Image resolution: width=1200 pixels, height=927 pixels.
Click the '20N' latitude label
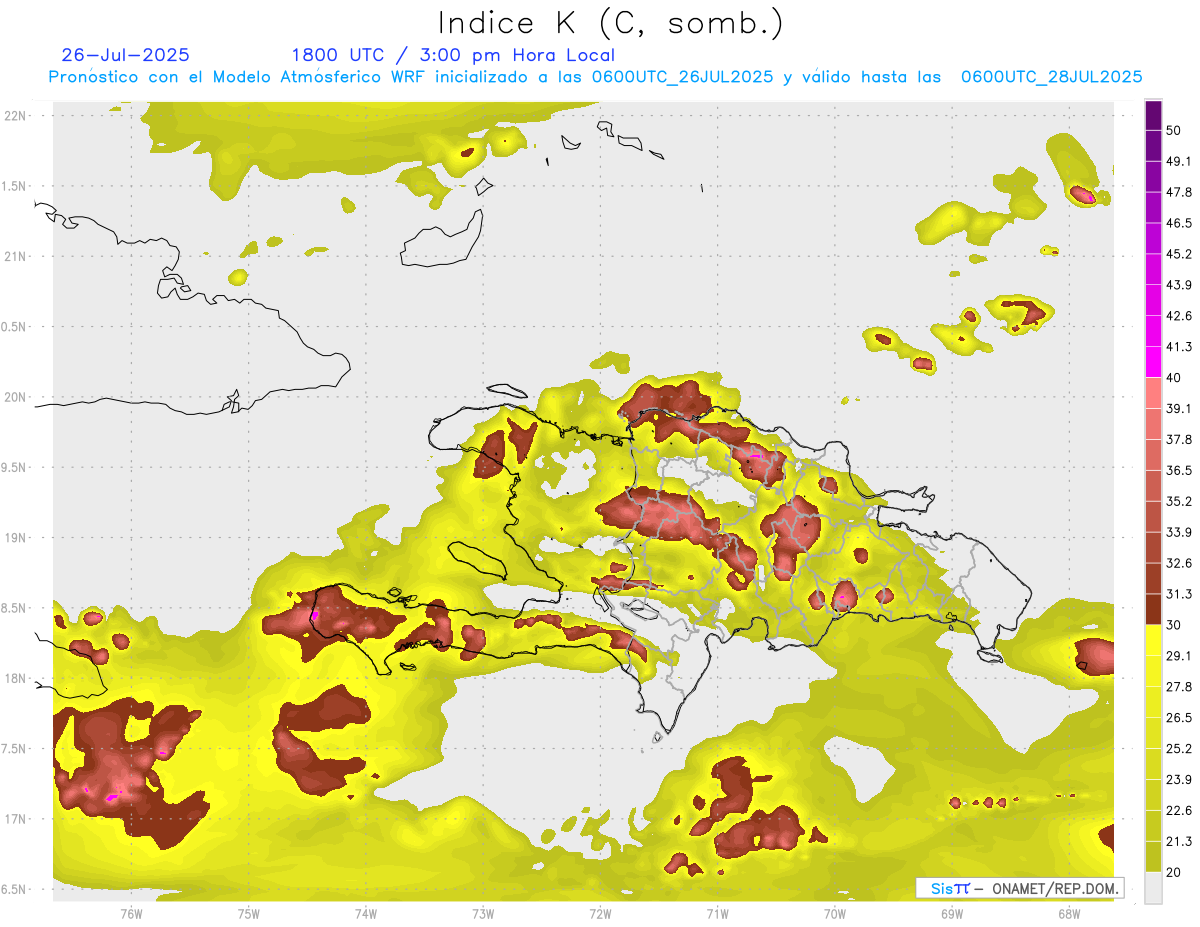(x=17, y=397)
